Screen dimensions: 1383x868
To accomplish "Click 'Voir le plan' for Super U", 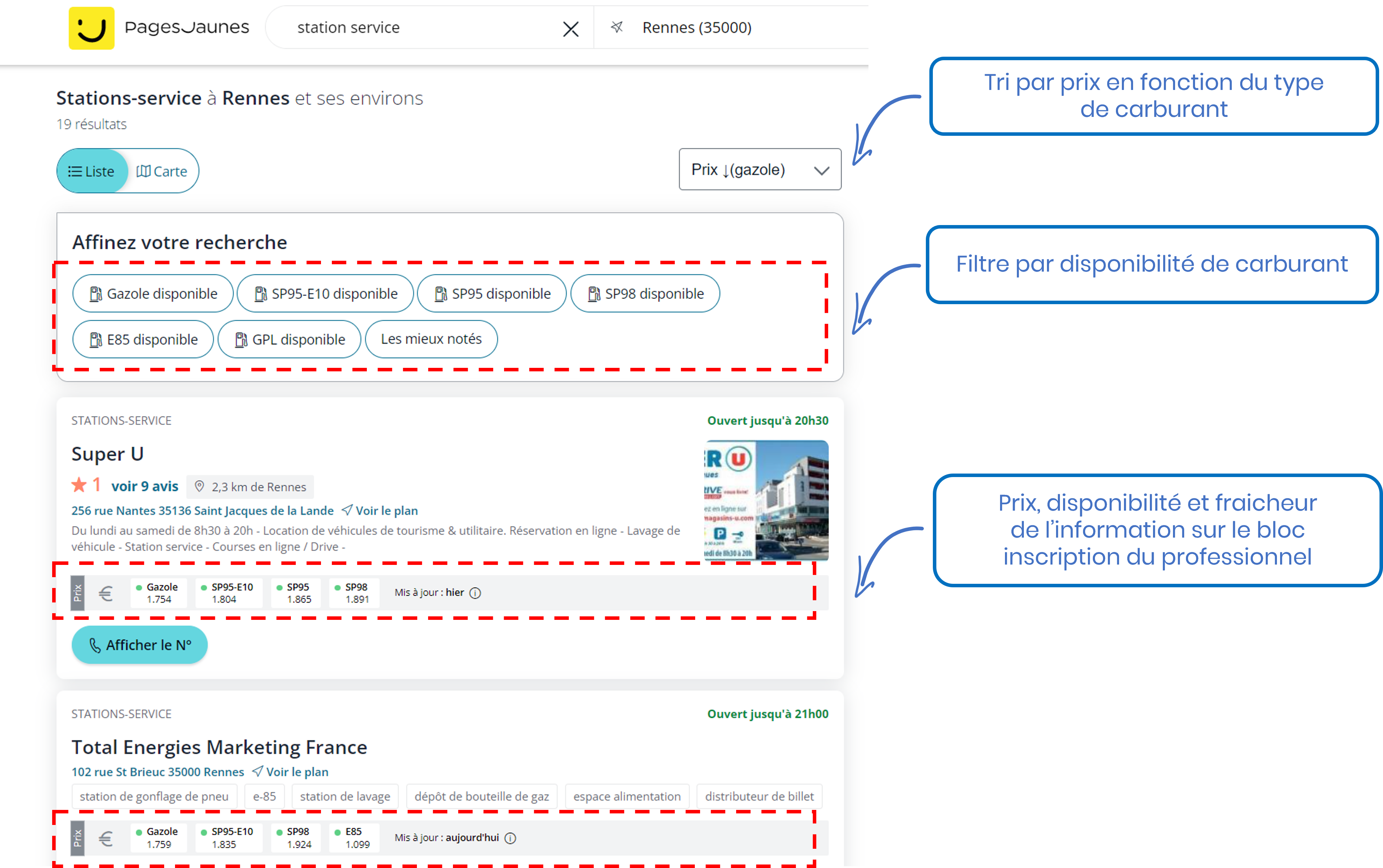I will pos(380,510).
